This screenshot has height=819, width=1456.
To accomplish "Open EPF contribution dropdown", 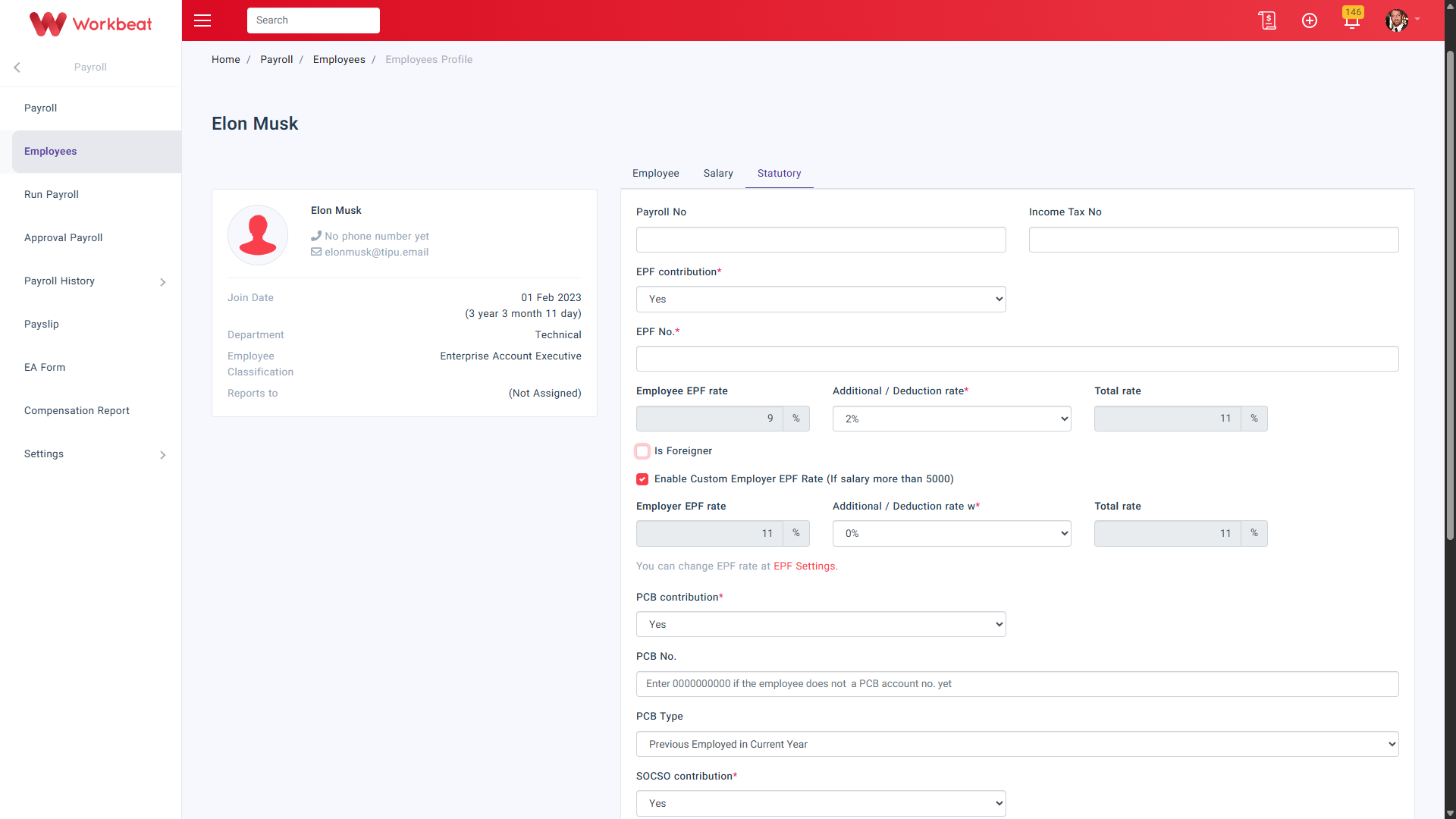I will (x=821, y=299).
